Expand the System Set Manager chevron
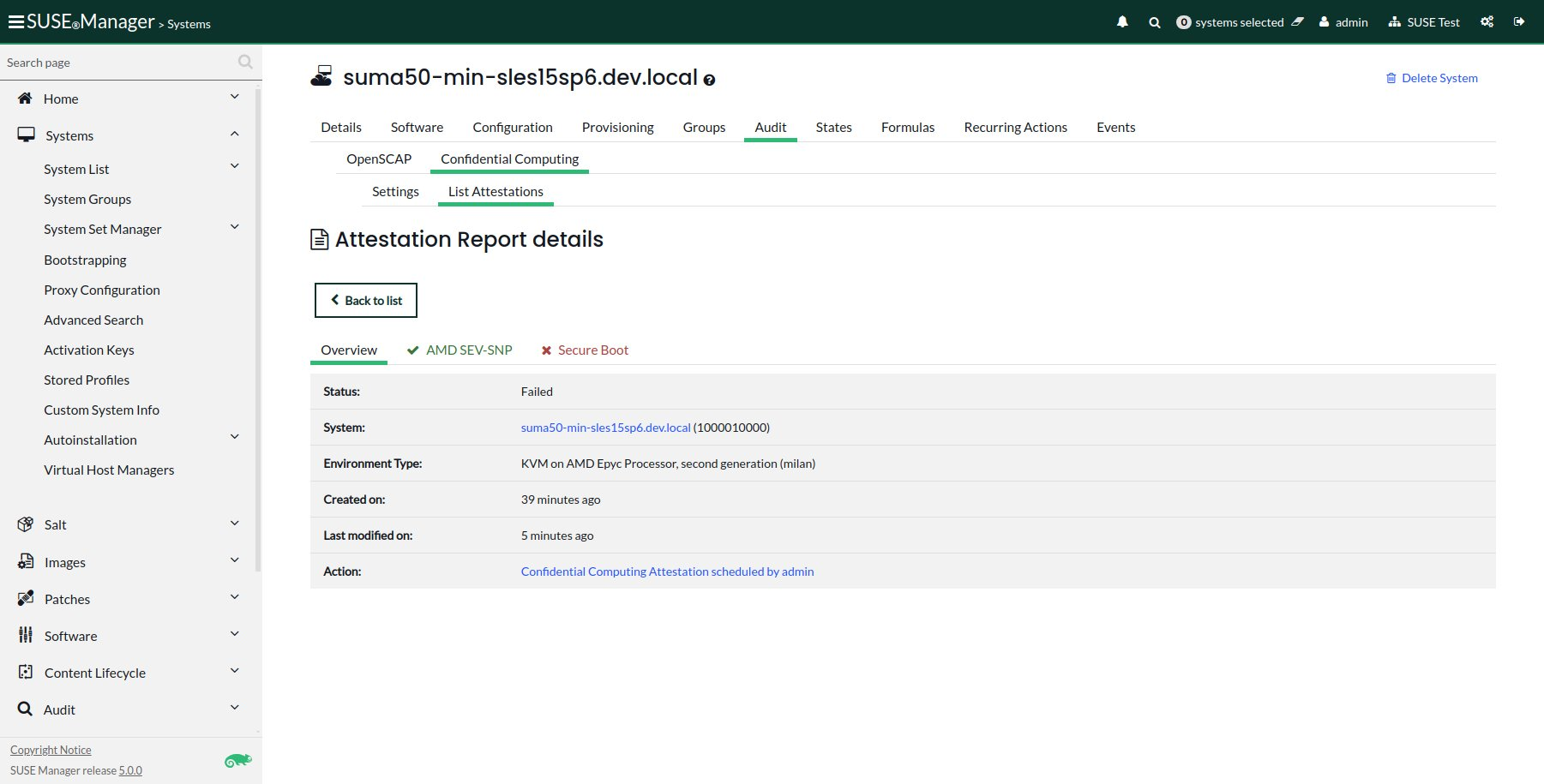Image resolution: width=1544 pixels, height=784 pixels. pos(235,227)
